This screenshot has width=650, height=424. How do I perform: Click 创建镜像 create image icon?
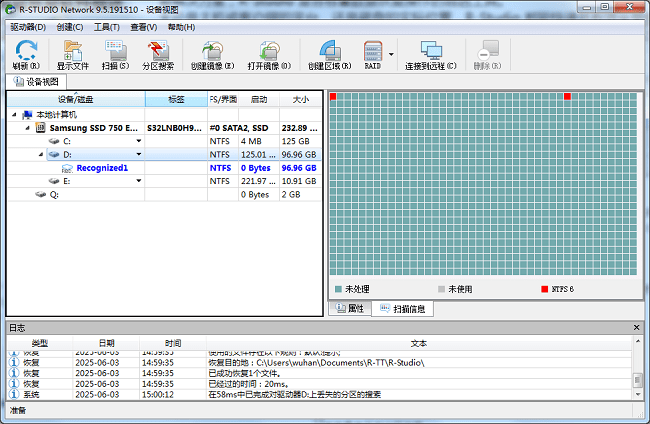[x=213, y=54]
